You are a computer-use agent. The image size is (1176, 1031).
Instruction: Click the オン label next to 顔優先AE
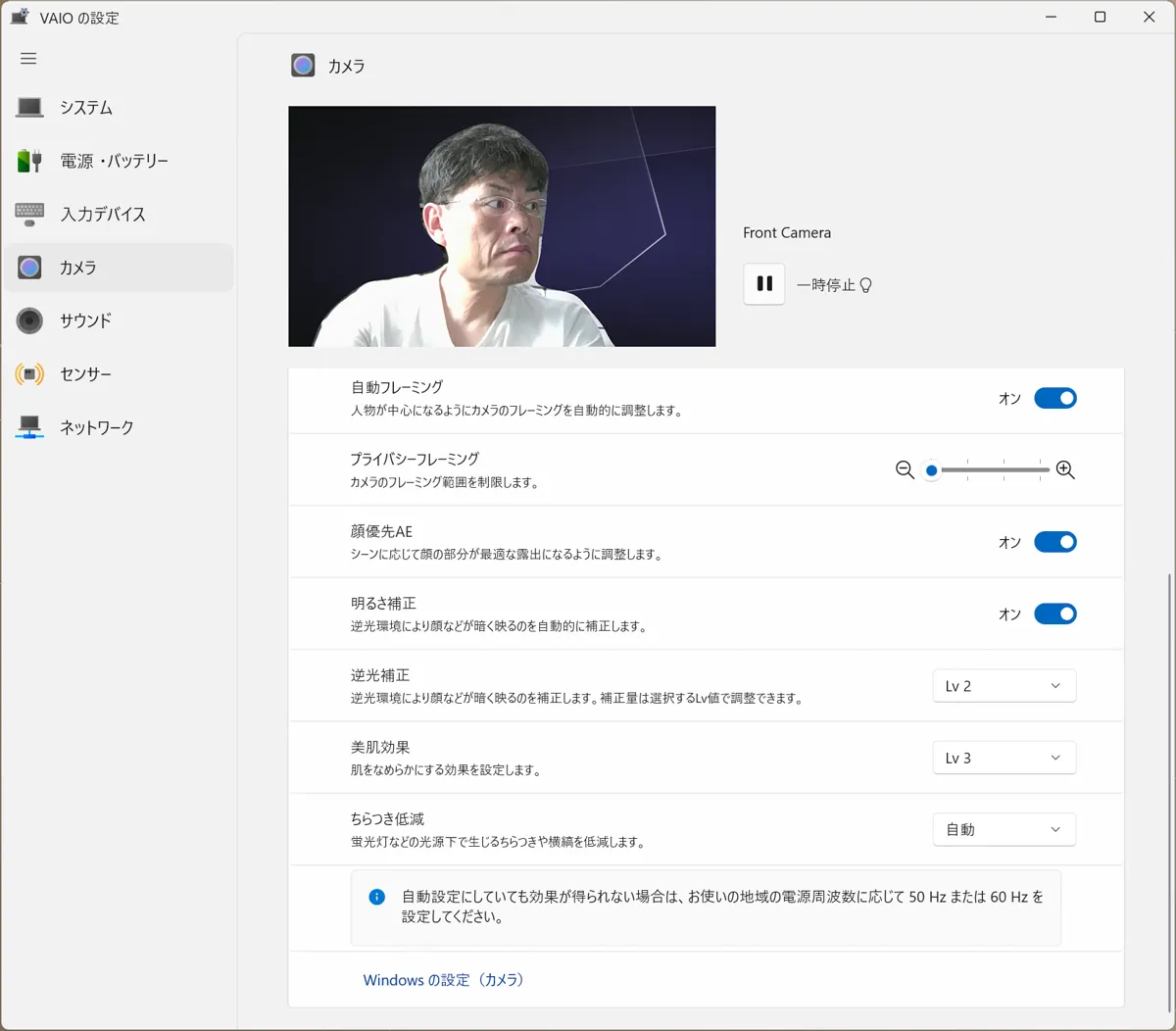tap(1009, 543)
